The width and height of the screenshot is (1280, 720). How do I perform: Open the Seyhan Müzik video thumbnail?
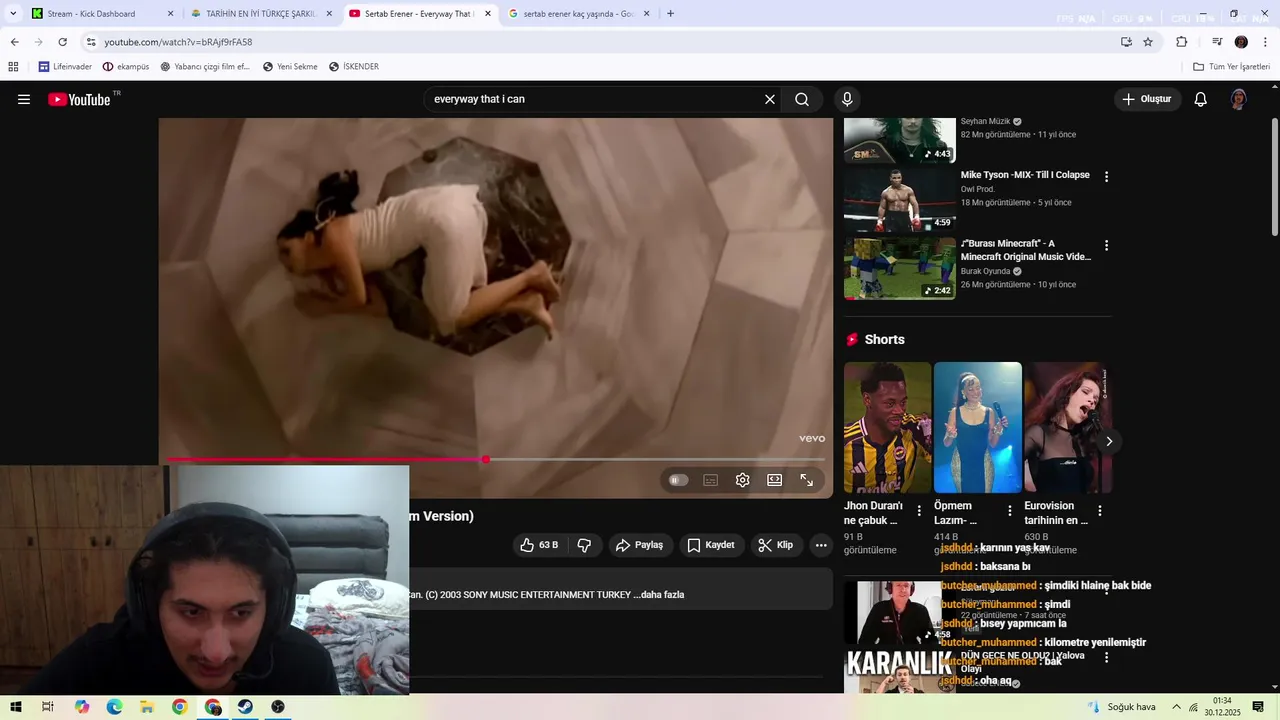[899, 140]
